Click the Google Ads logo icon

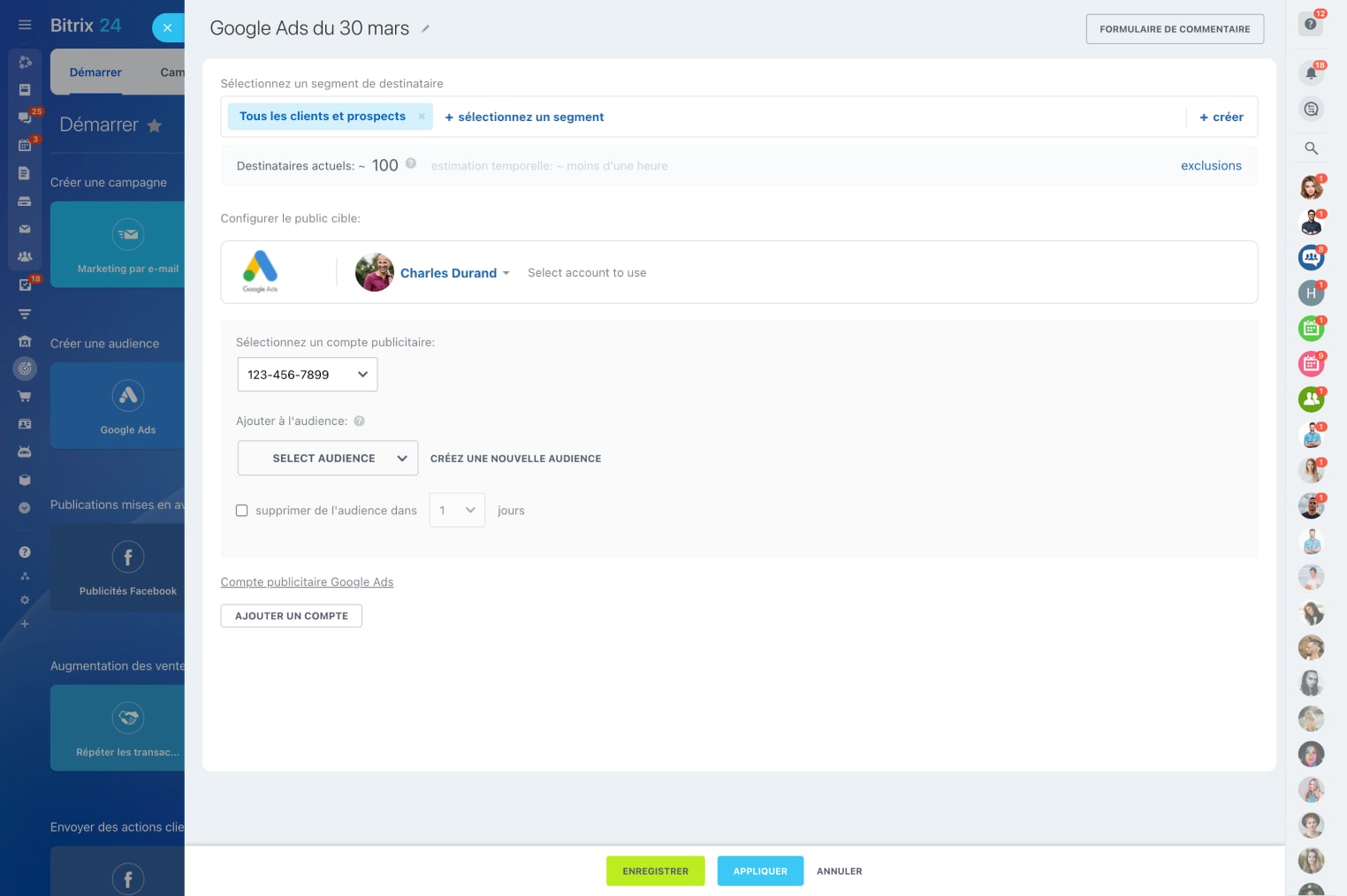260,271
